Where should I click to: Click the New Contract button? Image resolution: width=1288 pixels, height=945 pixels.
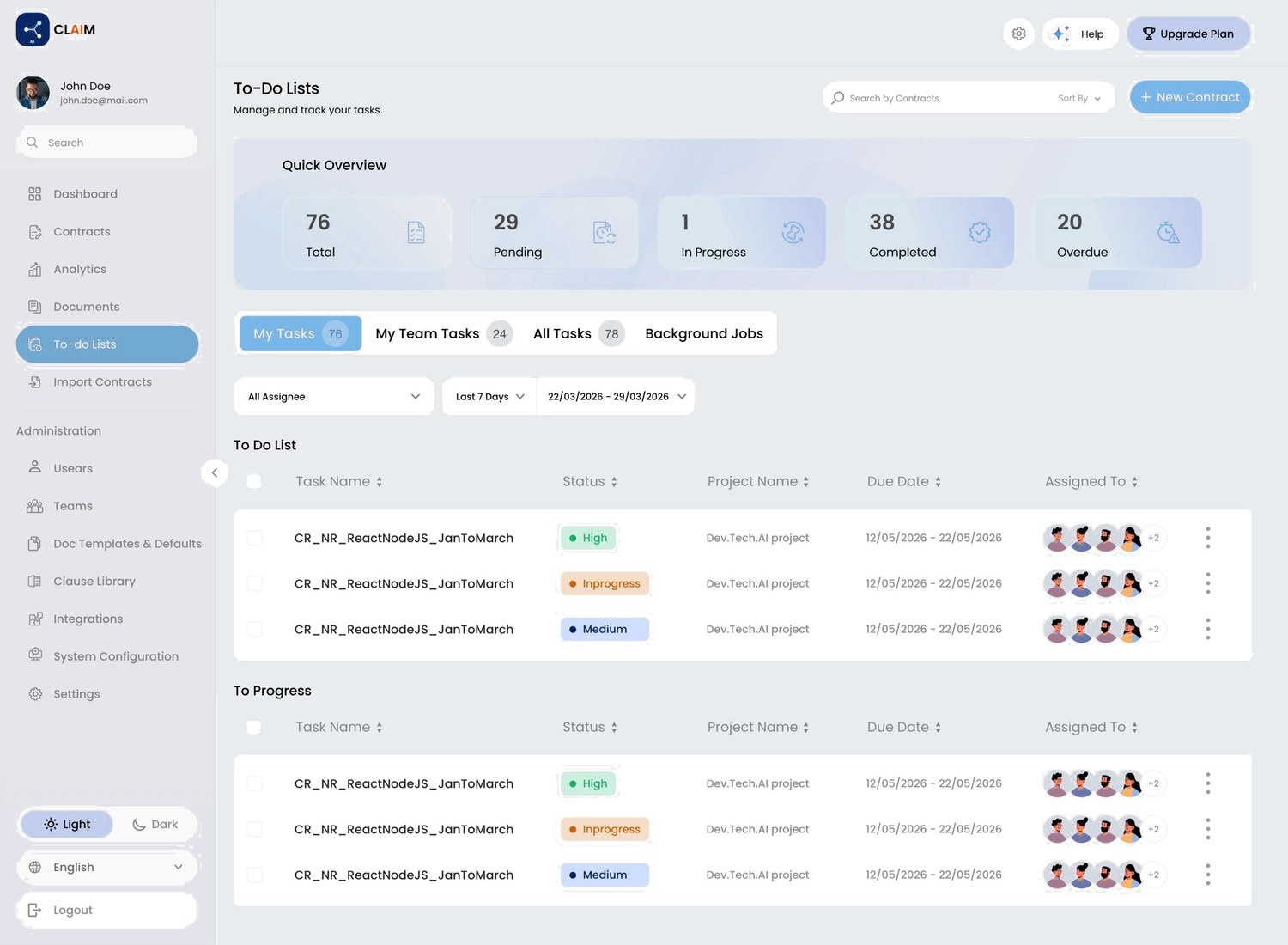[1190, 97]
